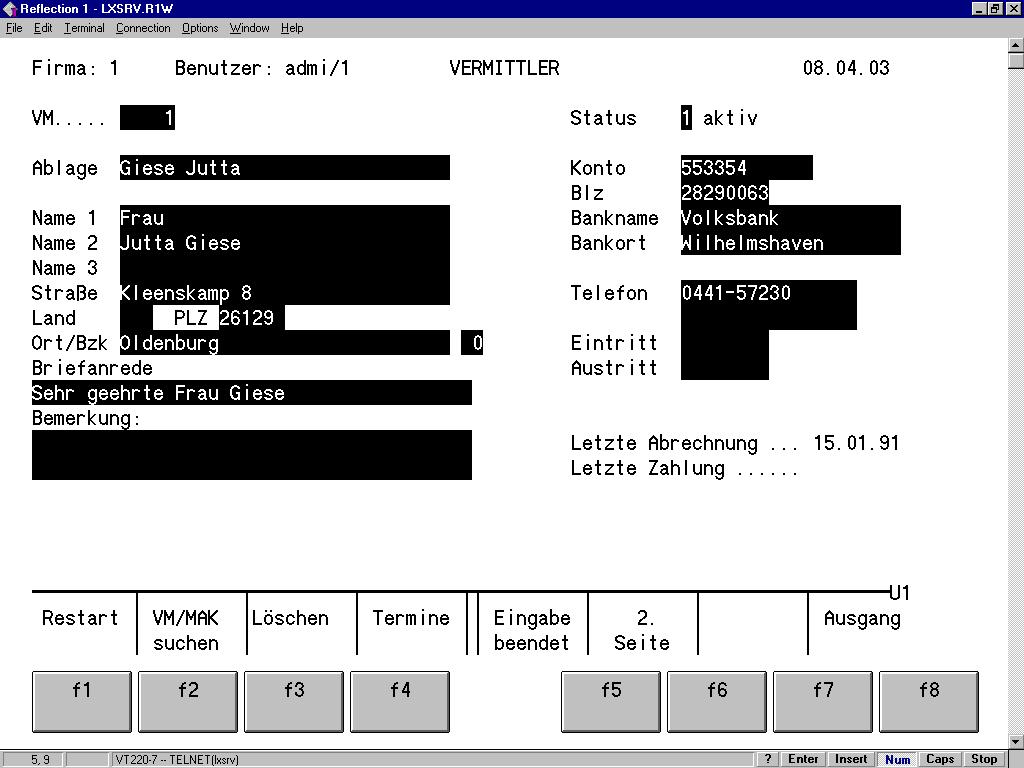Click the Status field showing 1
The image size is (1024, 768).
coord(686,118)
